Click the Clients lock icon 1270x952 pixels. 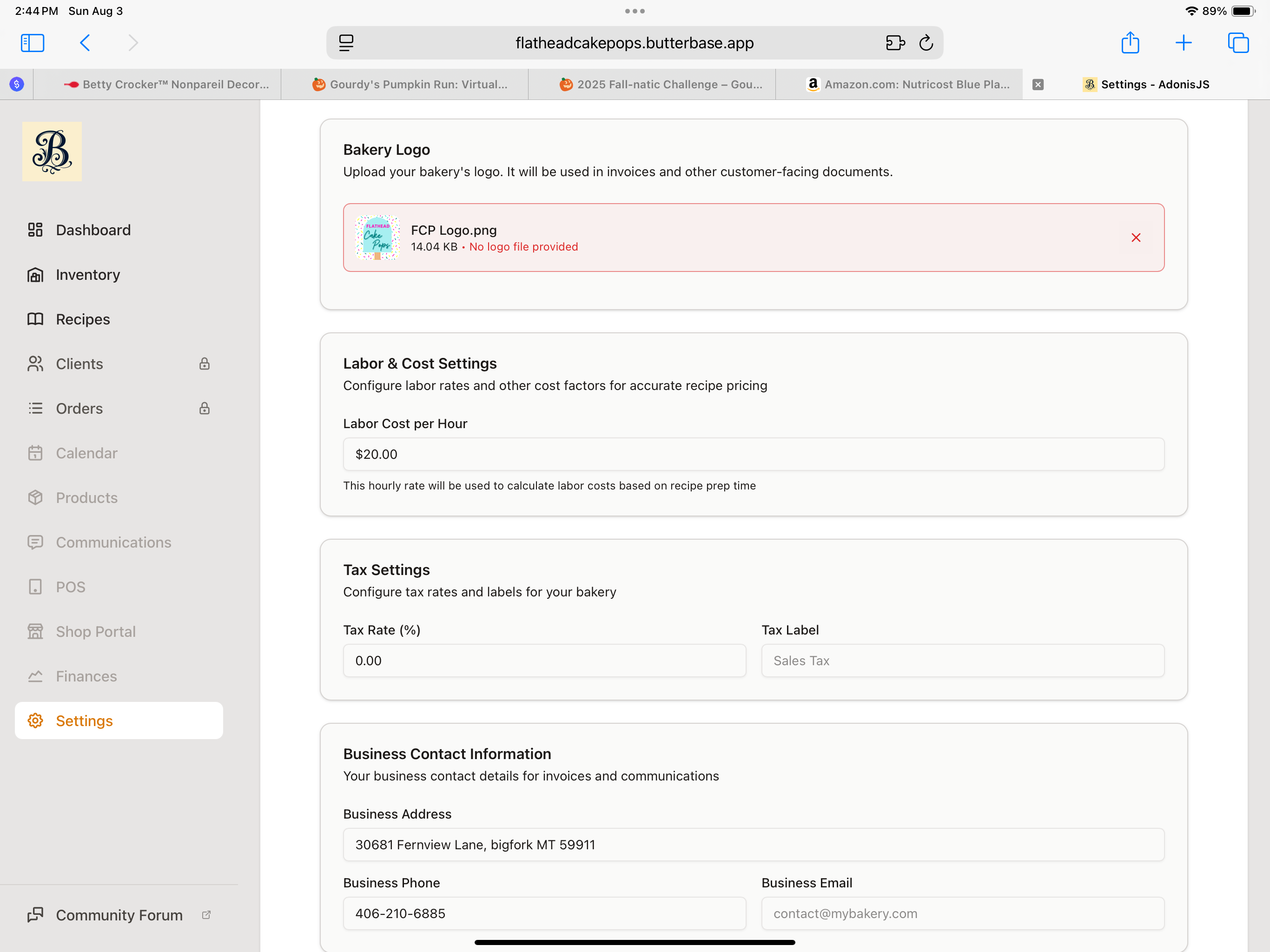click(x=205, y=364)
